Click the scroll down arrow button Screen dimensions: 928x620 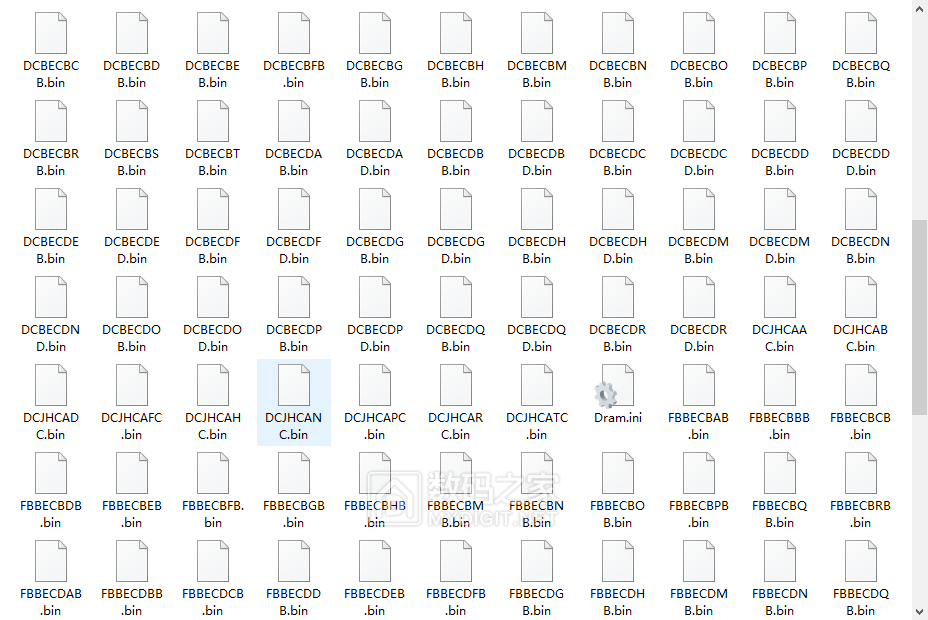919,612
